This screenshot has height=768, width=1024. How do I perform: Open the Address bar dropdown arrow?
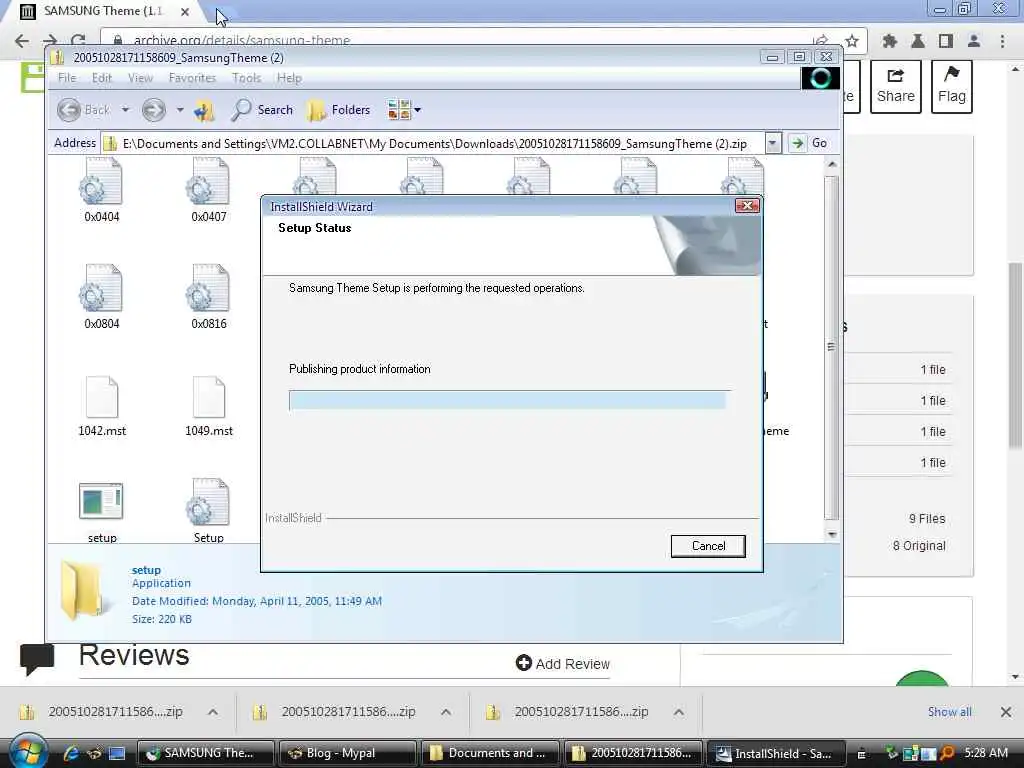773,143
